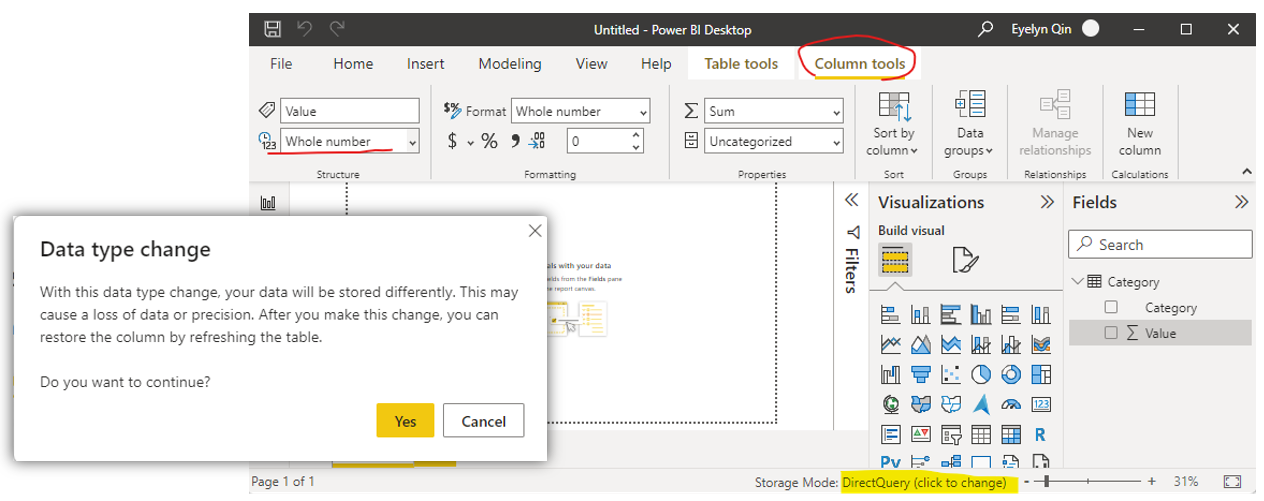
Task: Select the gauge visual
Action: pos(1011,405)
